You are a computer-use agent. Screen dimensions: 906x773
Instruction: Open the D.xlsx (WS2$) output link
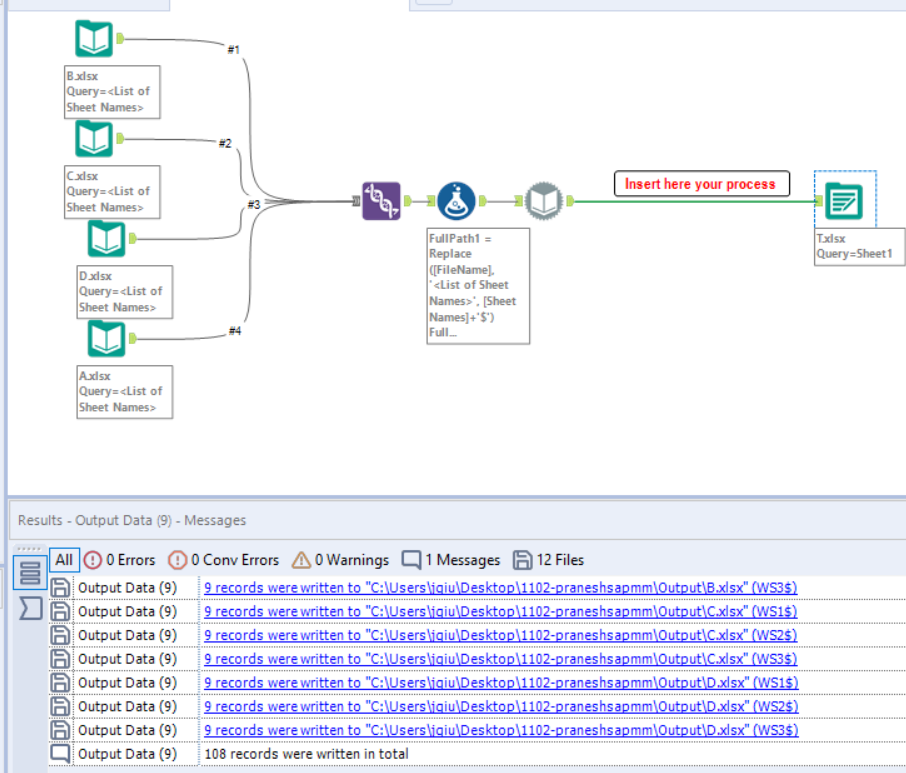pyautogui.click(x=501, y=706)
